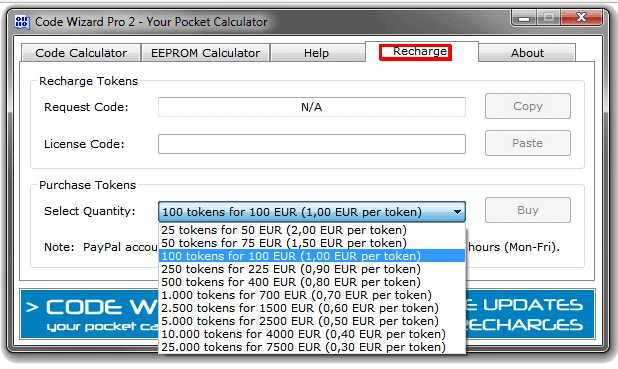
Task: Click the Paste button
Action: [x=528, y=143]
